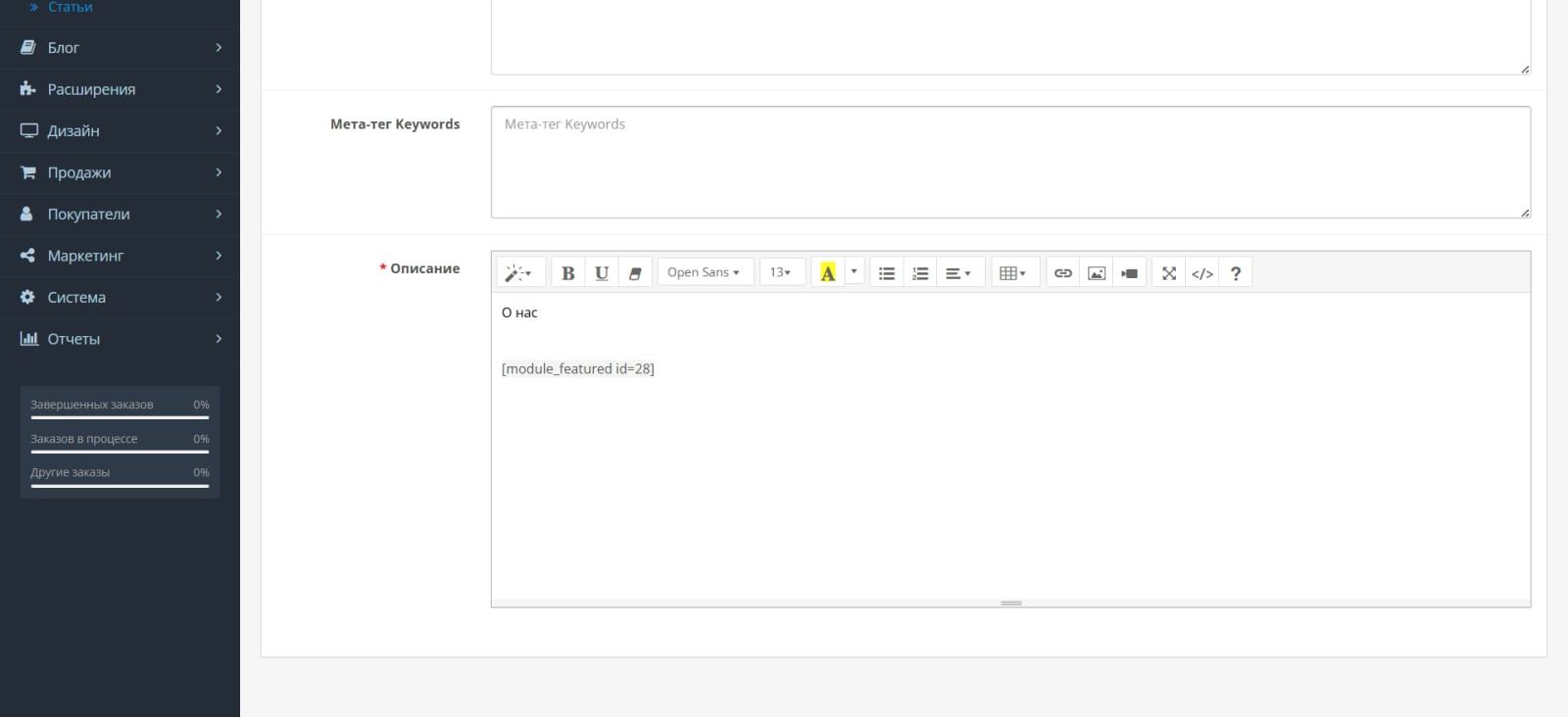Viewport: 1568px width, 718px height.
Task: Remove font style with eraser icon
Action: pos(635,273)
